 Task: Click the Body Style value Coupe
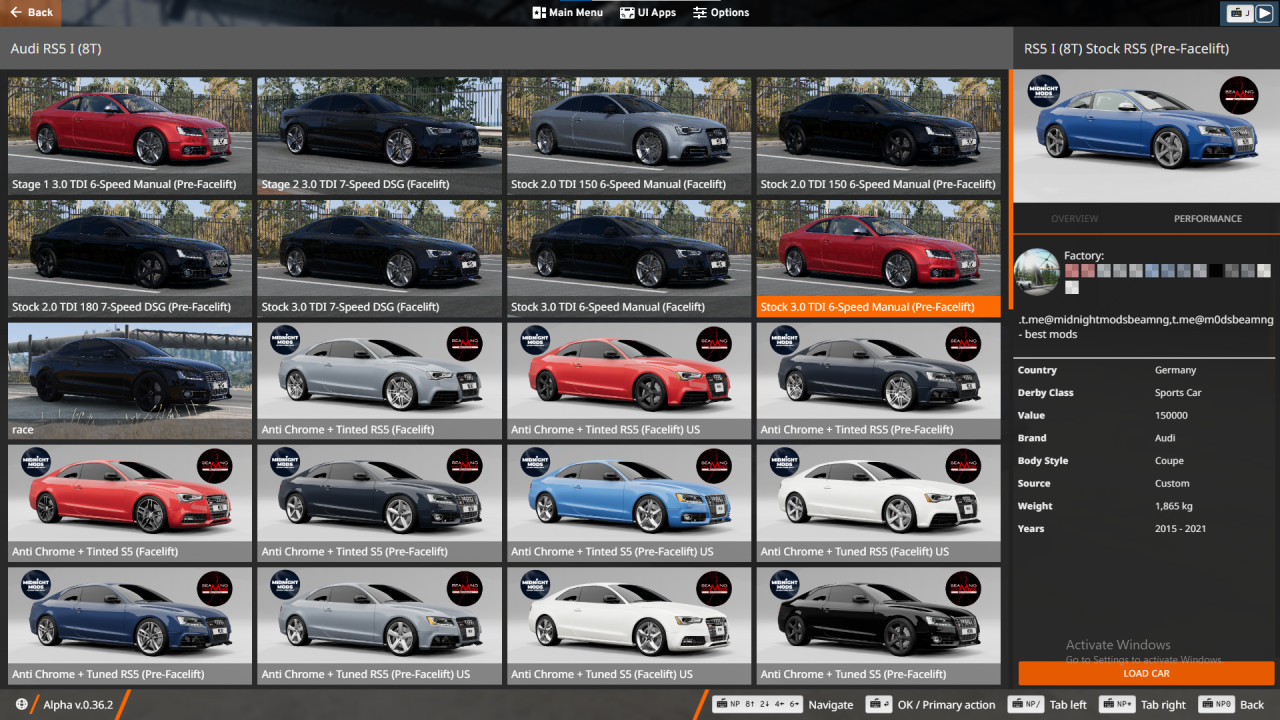click(x=1169, y=461)
